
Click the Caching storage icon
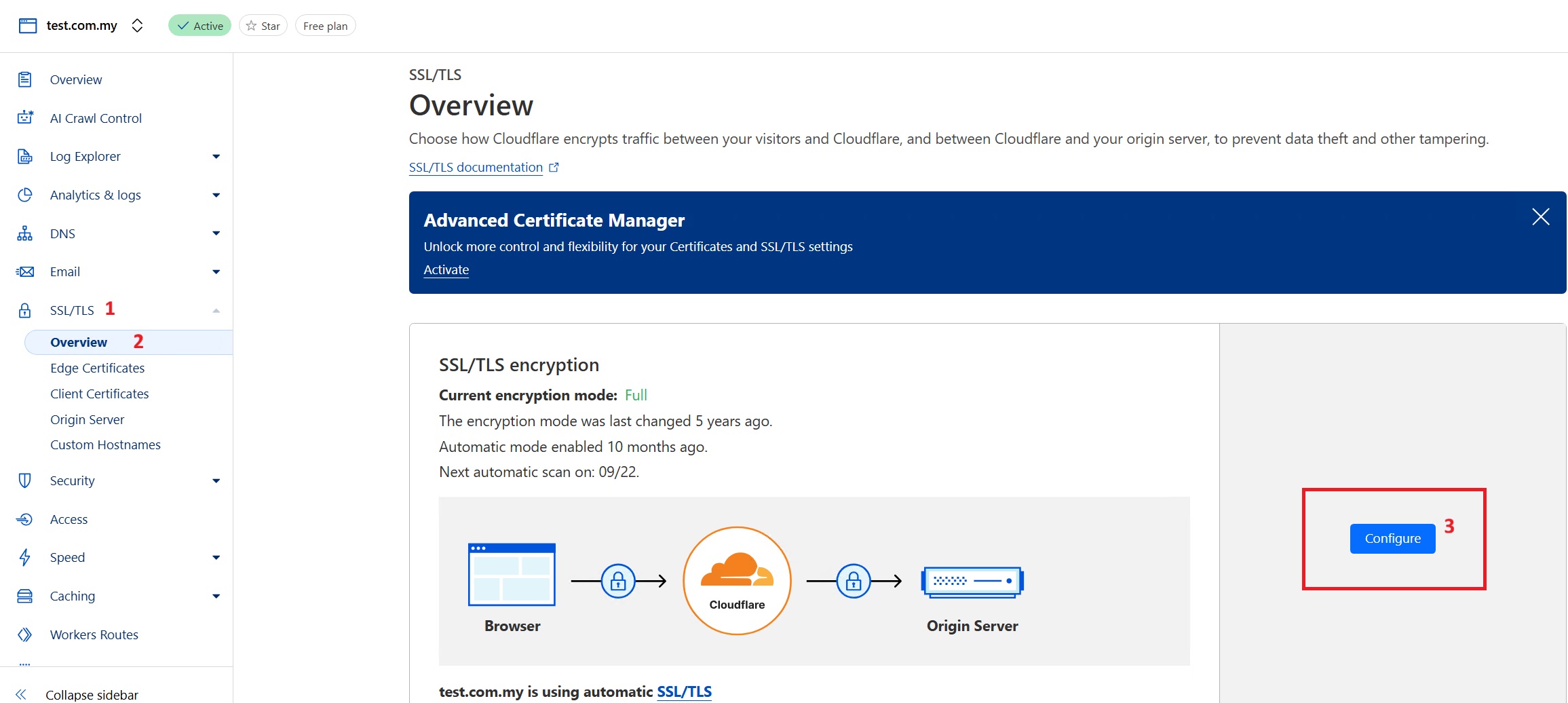[25, 596]
